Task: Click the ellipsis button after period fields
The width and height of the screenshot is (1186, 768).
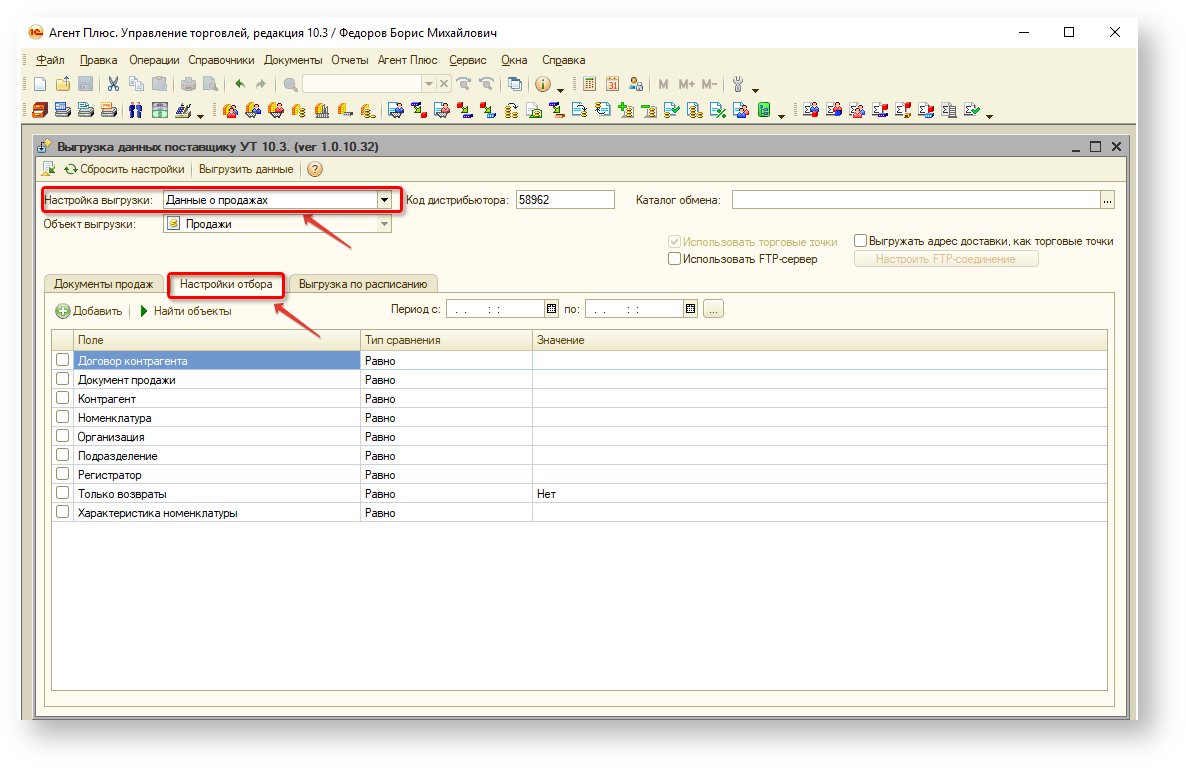Action: 713,309
